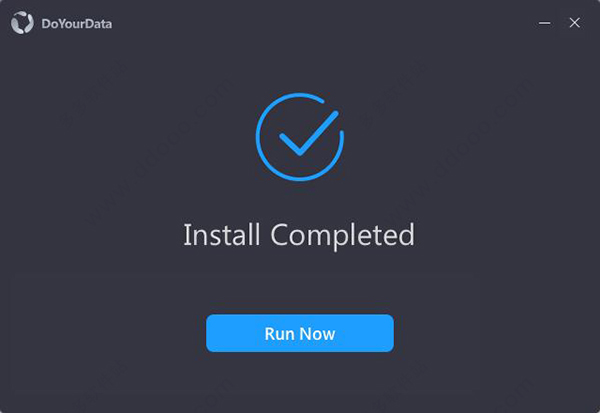Select the tick mark inside the circle
Image resolution: width=600 pixels, height=413 pixels.
(x=308, y=133)
